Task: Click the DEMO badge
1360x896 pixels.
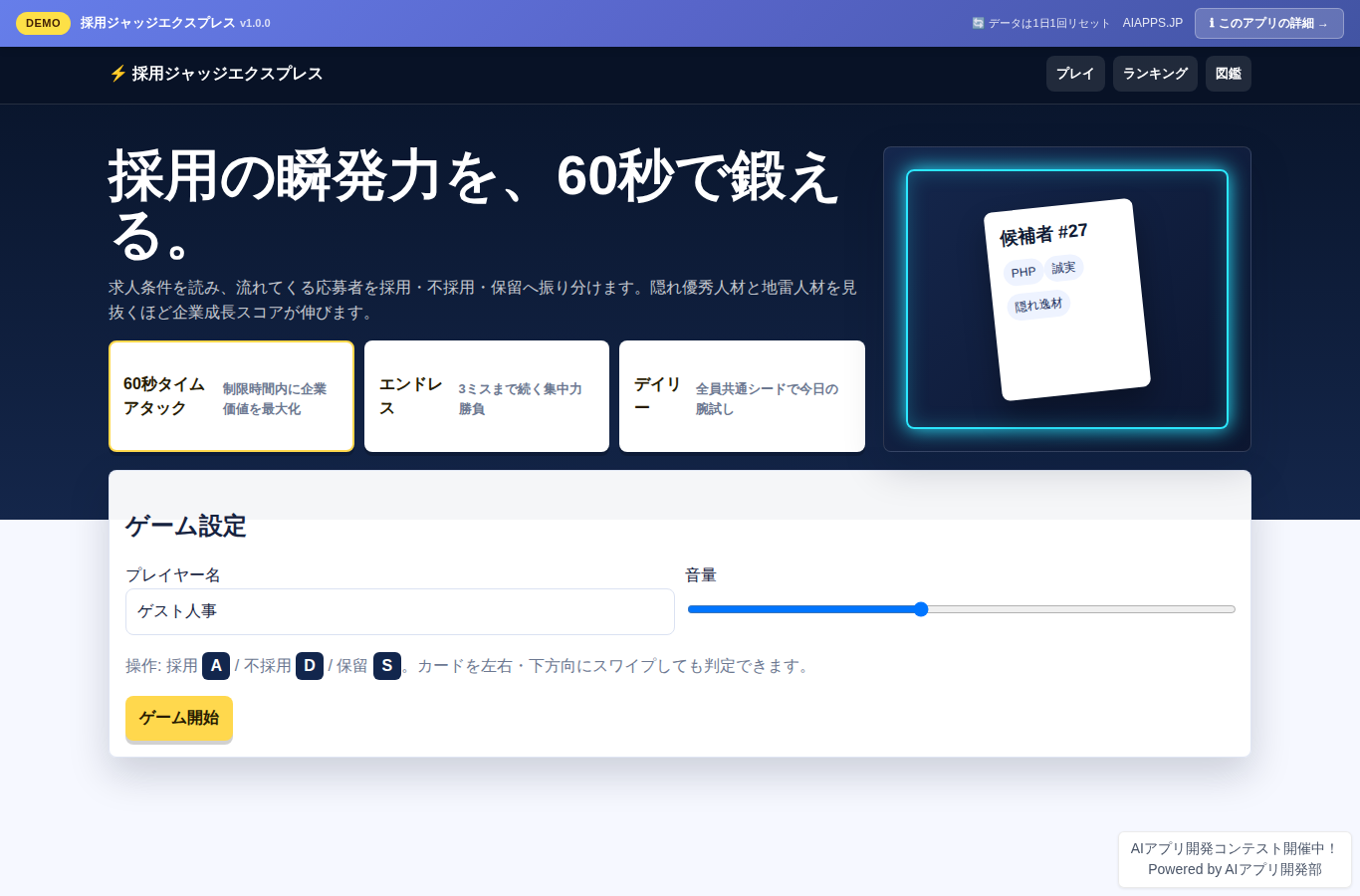Action: click(x=43, y=23)
